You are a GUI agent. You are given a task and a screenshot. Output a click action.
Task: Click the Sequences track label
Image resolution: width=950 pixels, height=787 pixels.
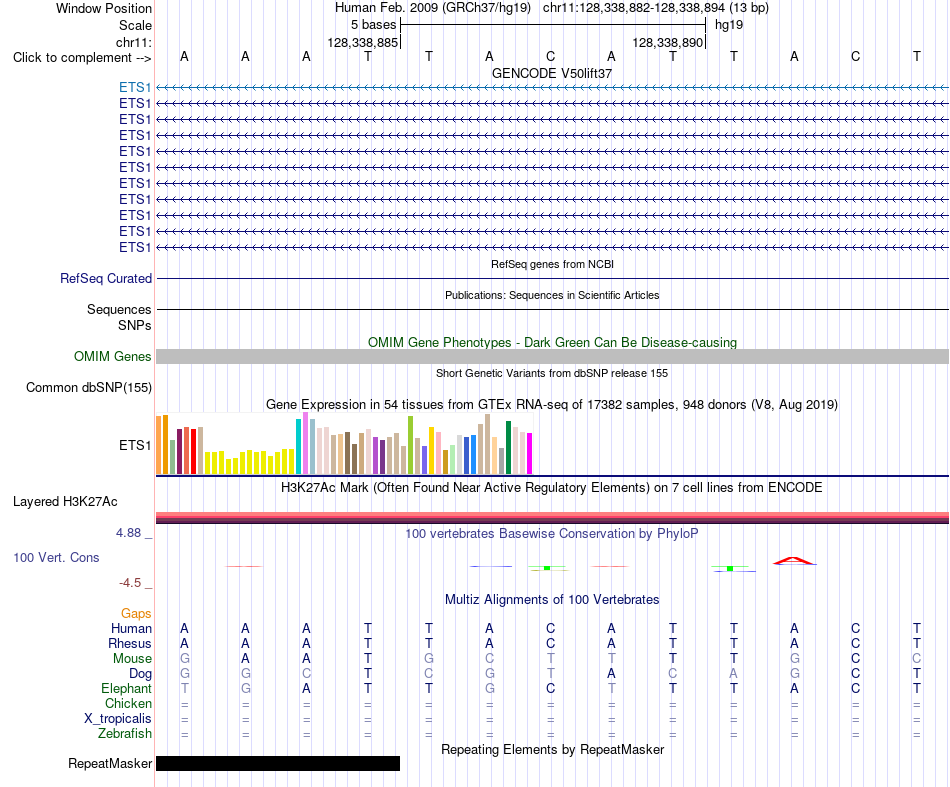119,310
